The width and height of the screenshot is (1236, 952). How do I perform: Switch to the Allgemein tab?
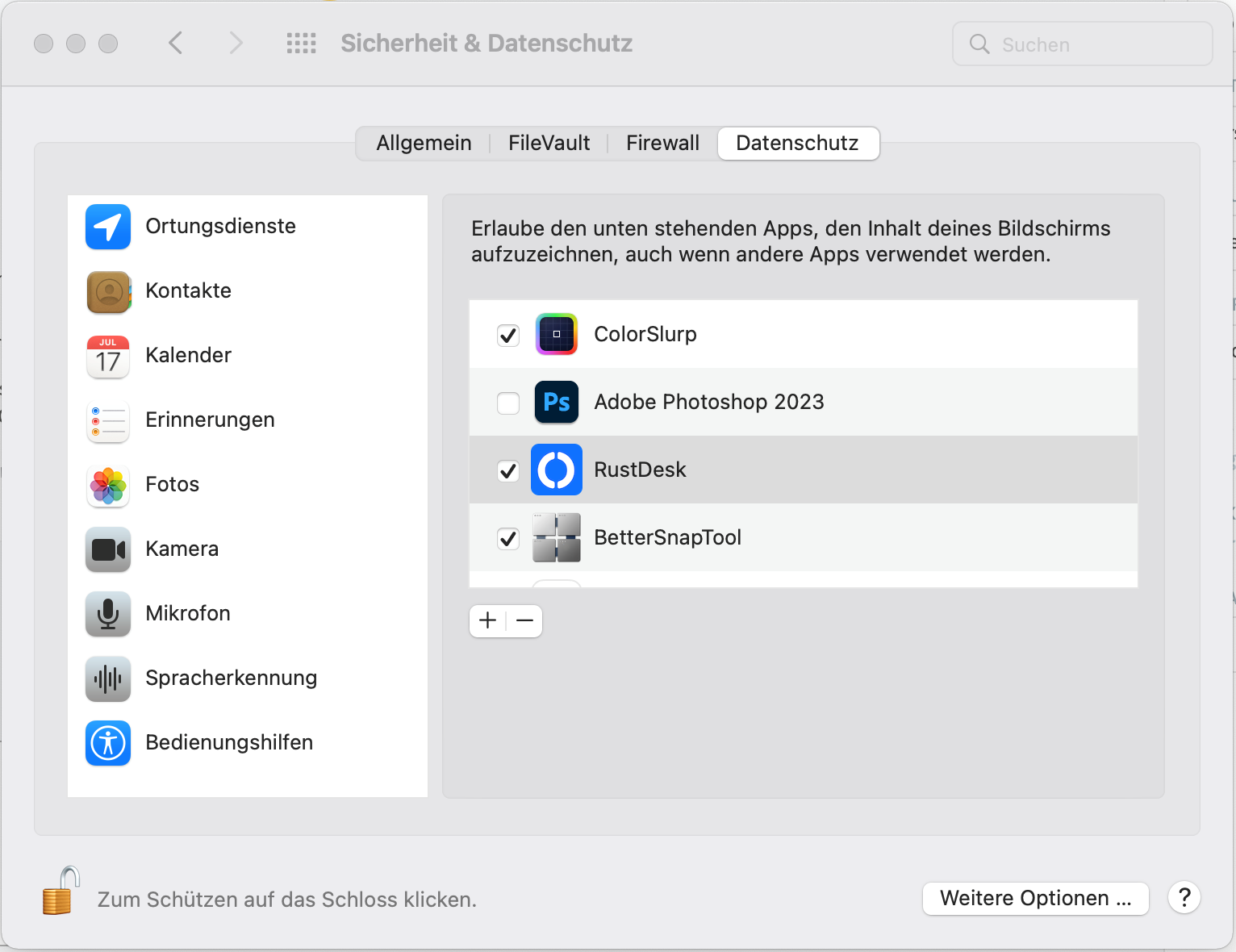click(x=424, y=144)
